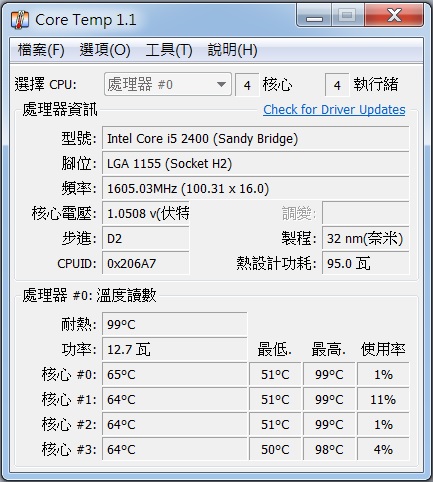Click the Check for Driver Updates link
433x482 pixels.
[334, 110]
